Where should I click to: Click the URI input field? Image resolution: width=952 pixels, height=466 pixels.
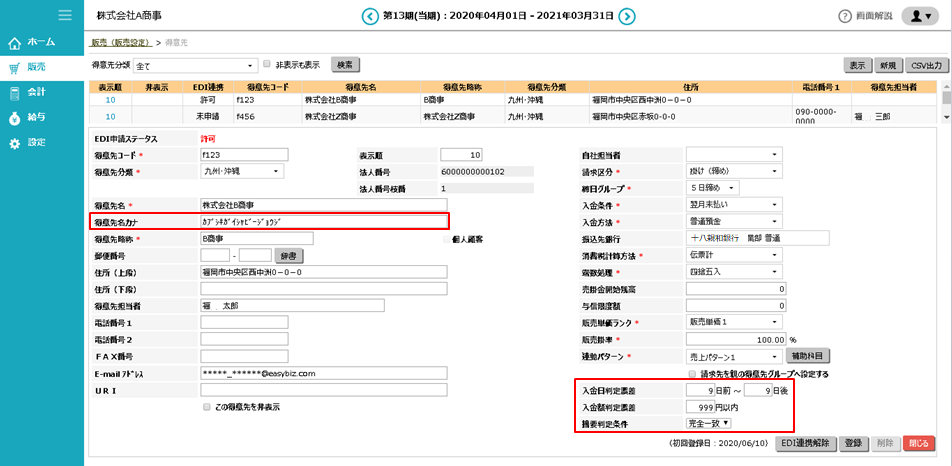pyautogui.click(x=324, y=390)
